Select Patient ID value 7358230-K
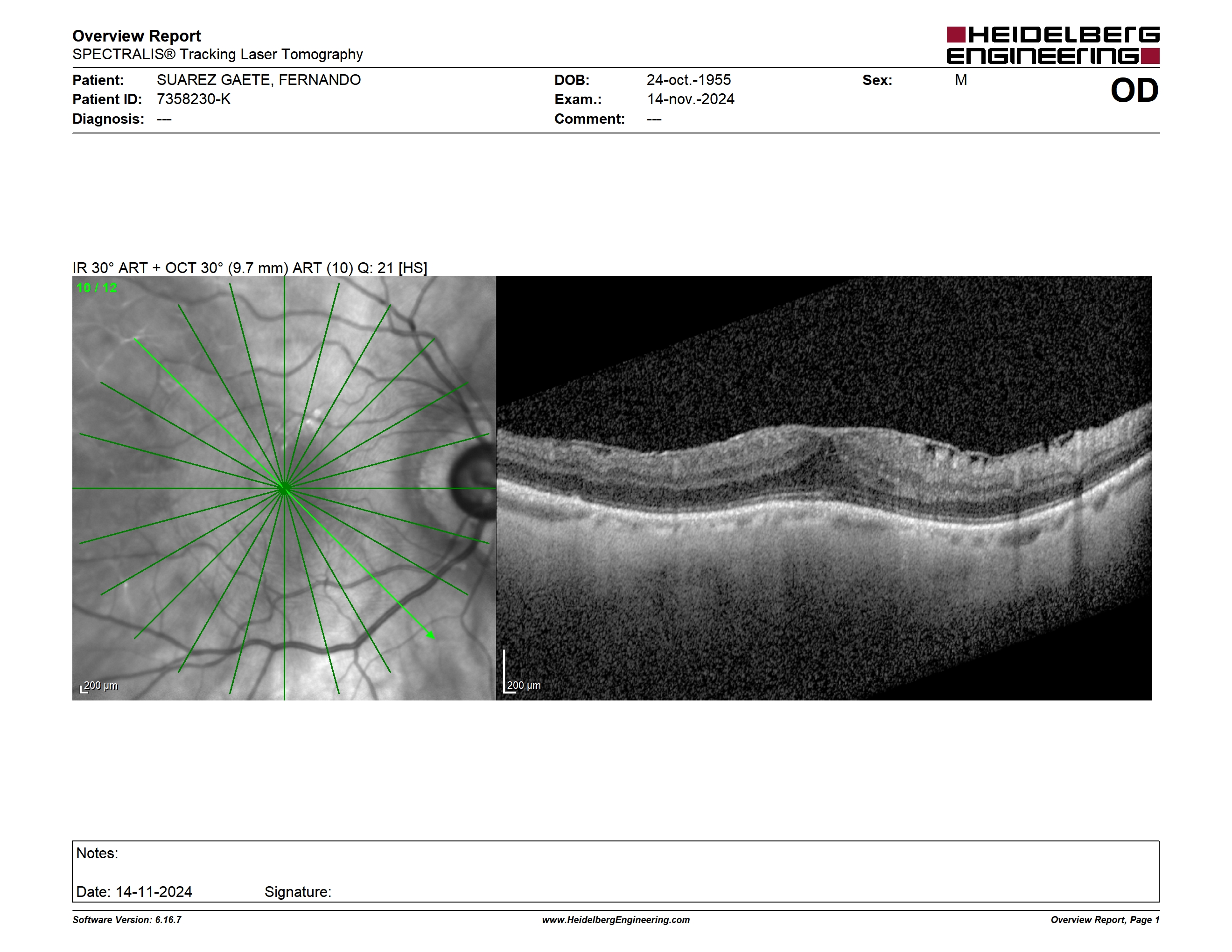 pyautogui.click(x=194, y=99)
